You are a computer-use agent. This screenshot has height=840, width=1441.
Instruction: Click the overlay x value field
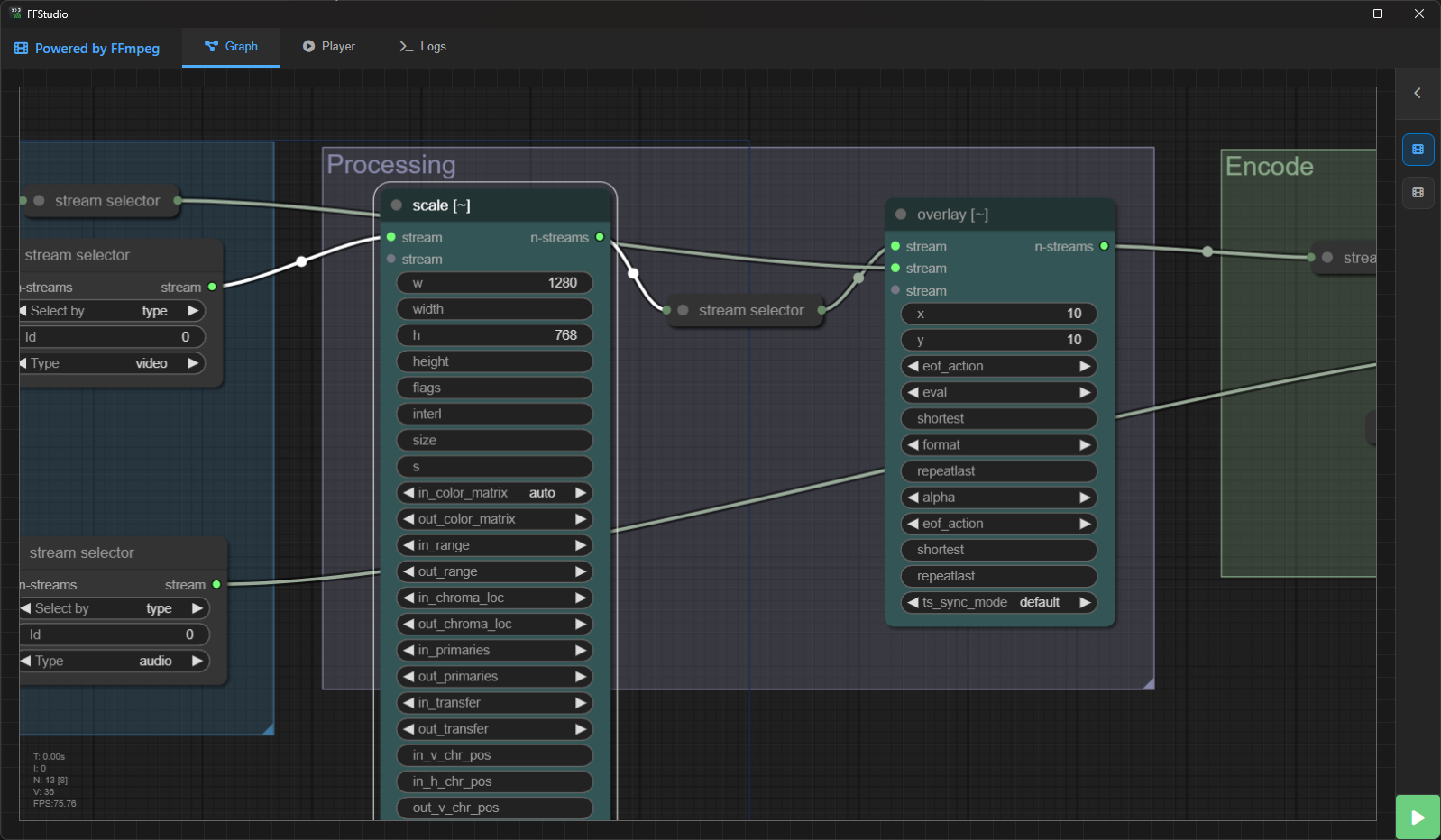(999, 314)
